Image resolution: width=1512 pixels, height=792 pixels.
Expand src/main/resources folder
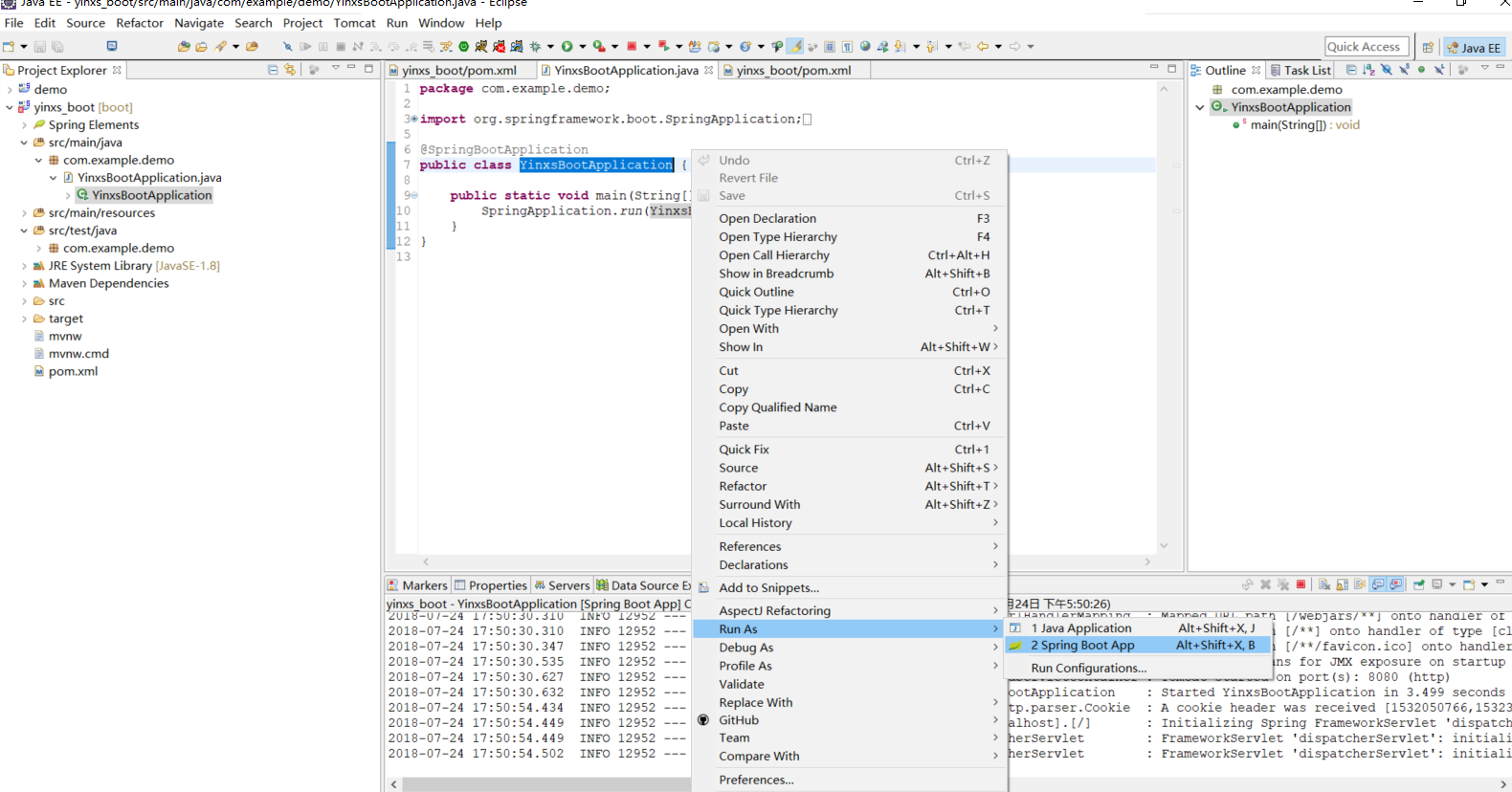tap(24, 212)
